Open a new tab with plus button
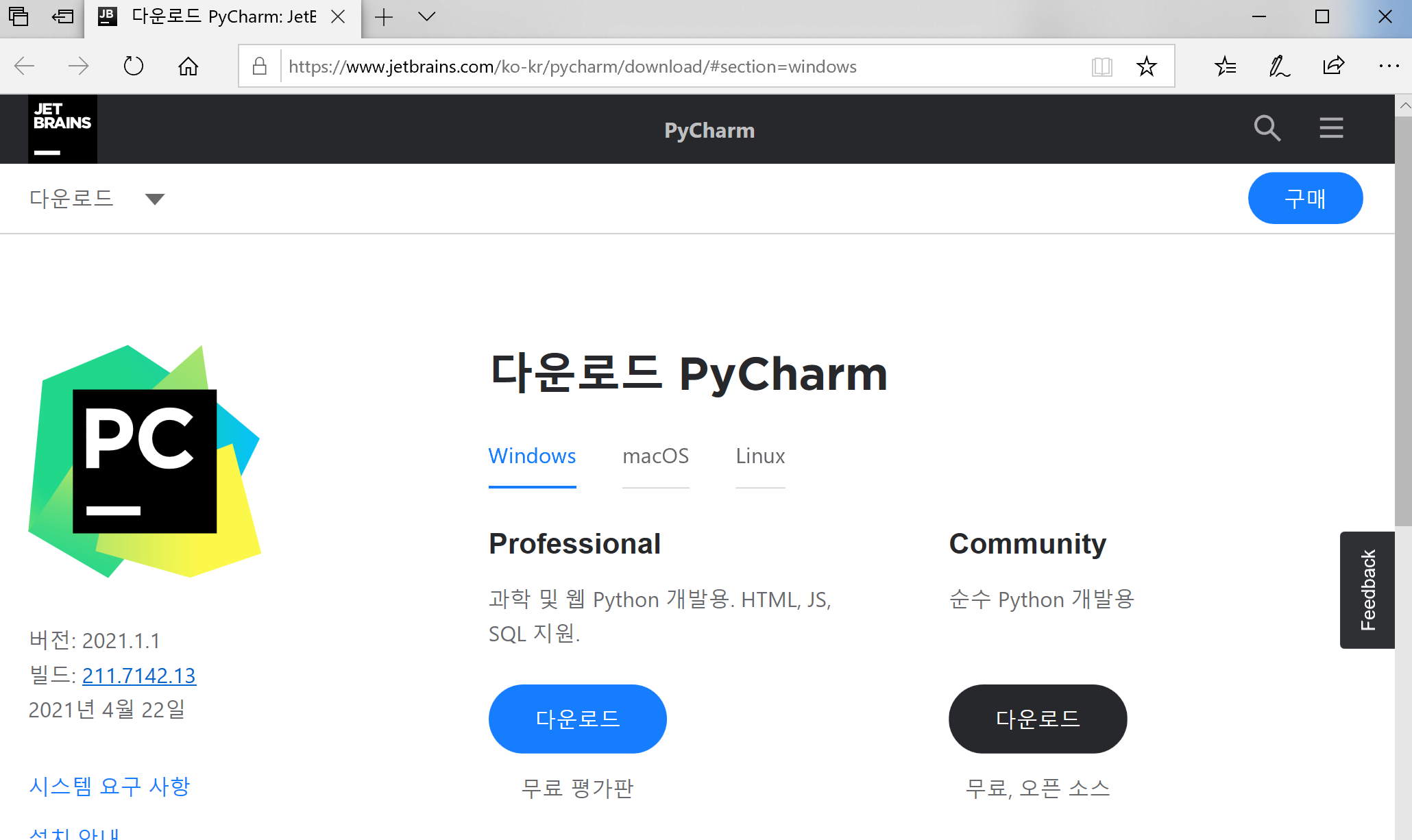Image resolution: width=1412 pixels, height=840 pixels. (x=384, y=16)
